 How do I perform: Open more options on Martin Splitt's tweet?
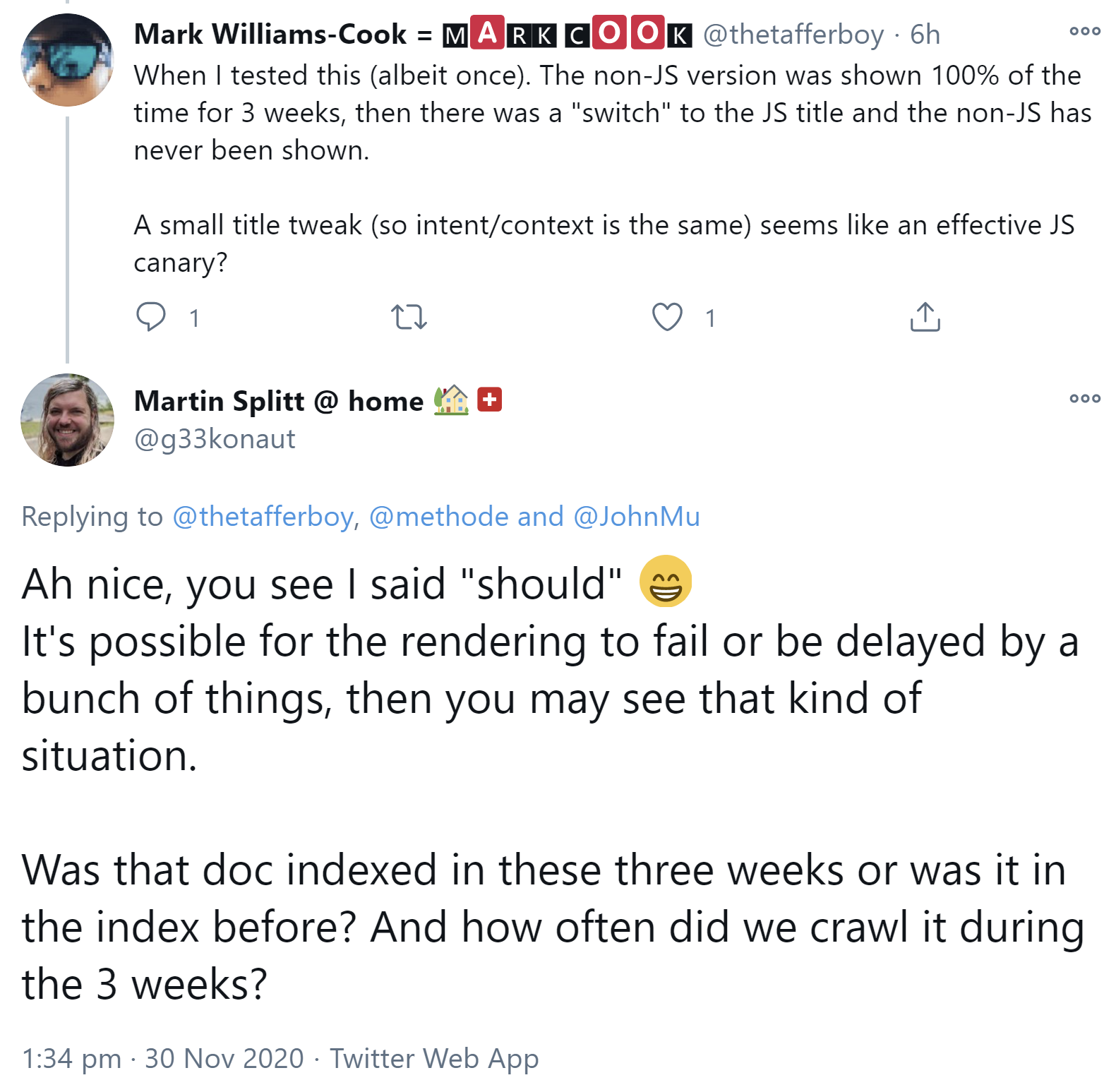click(1084, 398)
